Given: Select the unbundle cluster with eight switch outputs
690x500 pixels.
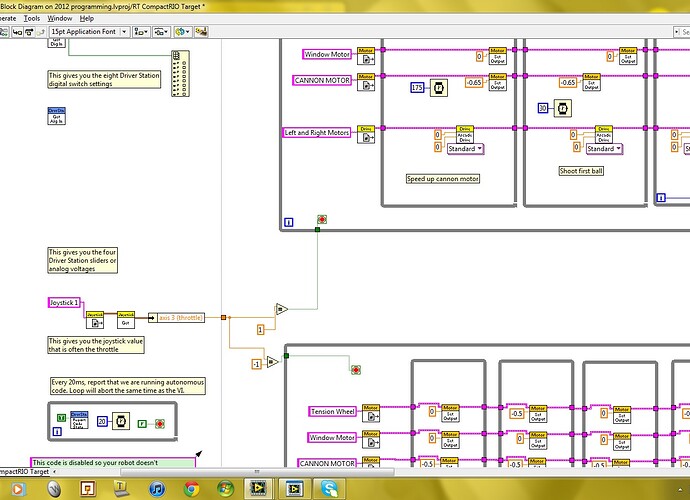Looking at the screenshot, I should (x=180, y=74).
